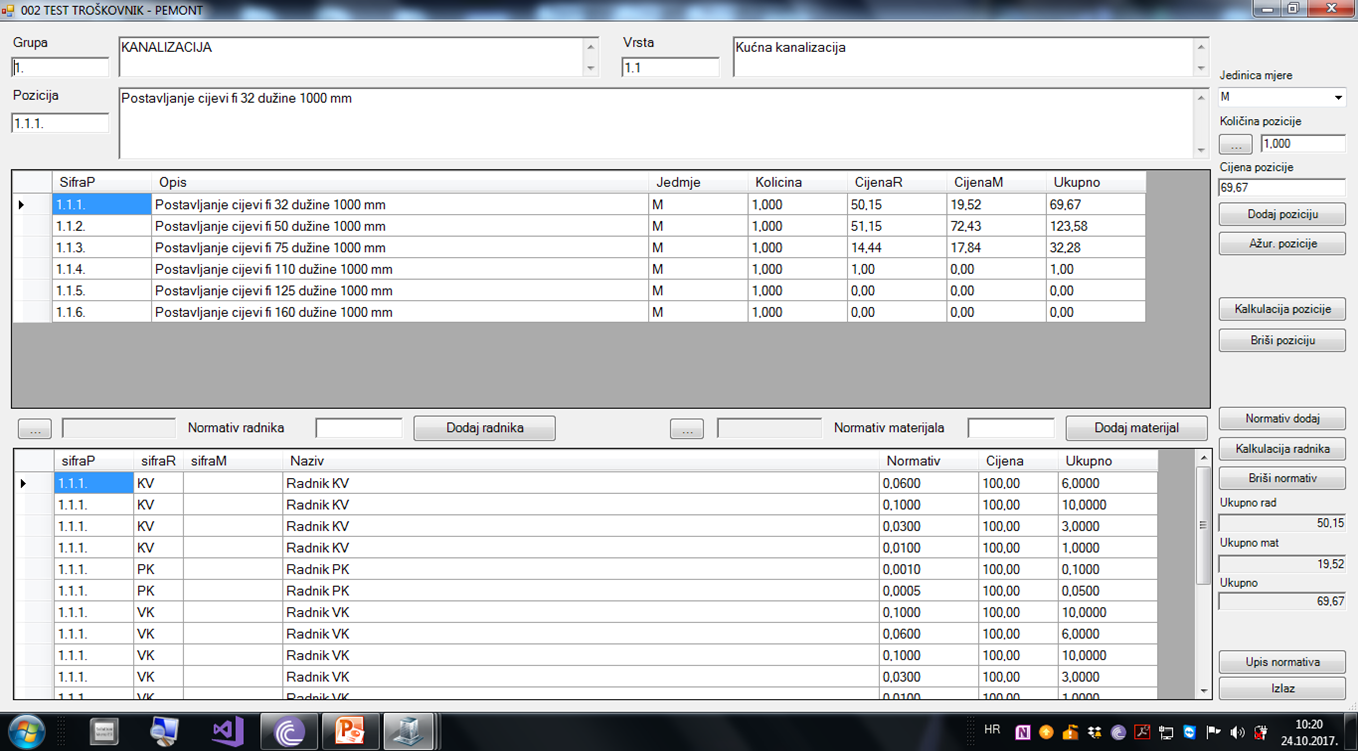Click the OneNote tray icon
Viewport: 1358px width, 751px height.
click(x=1023, y=732)
